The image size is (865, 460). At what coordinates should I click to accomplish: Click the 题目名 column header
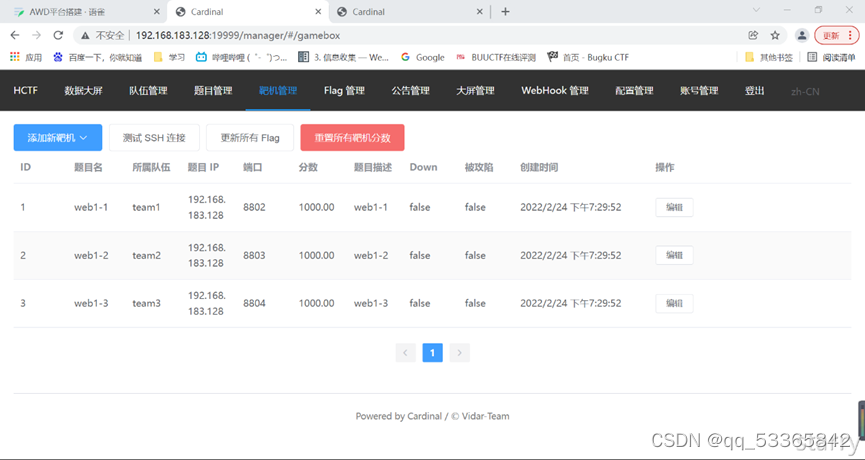pyautogui.click(x=88, y=167)
